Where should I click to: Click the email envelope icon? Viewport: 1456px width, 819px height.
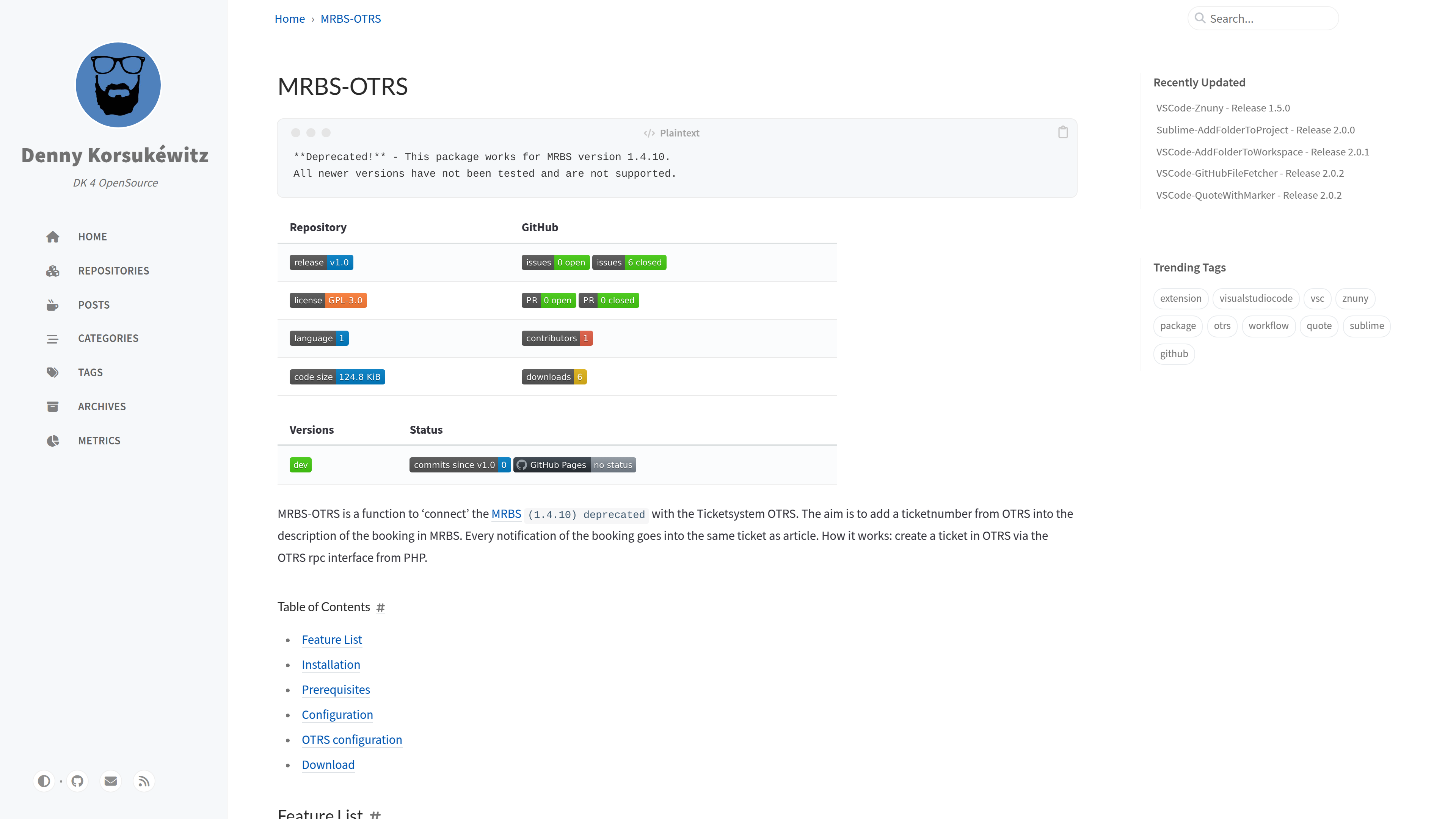pos(111,781)
